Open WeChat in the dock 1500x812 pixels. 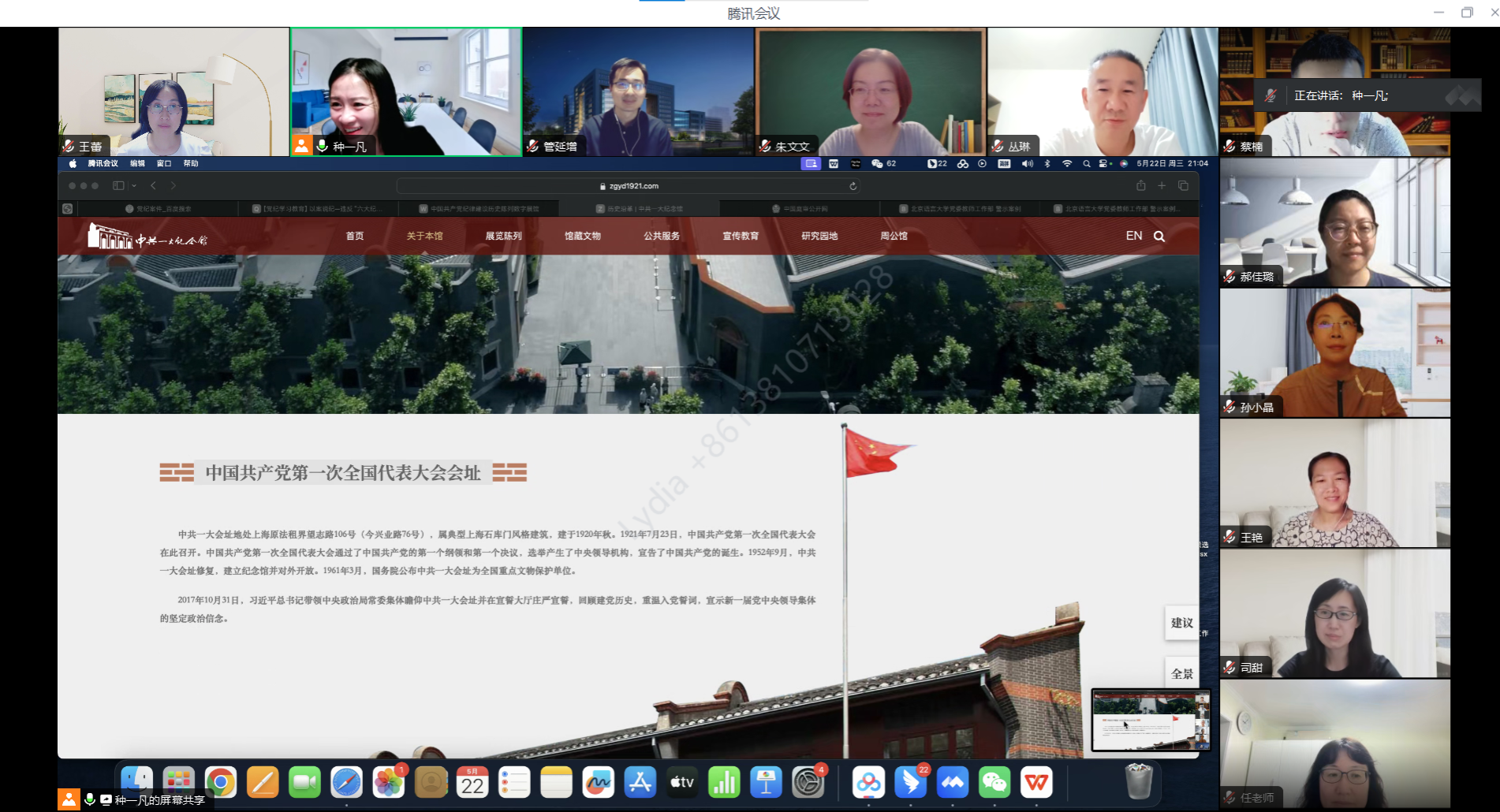994,782
